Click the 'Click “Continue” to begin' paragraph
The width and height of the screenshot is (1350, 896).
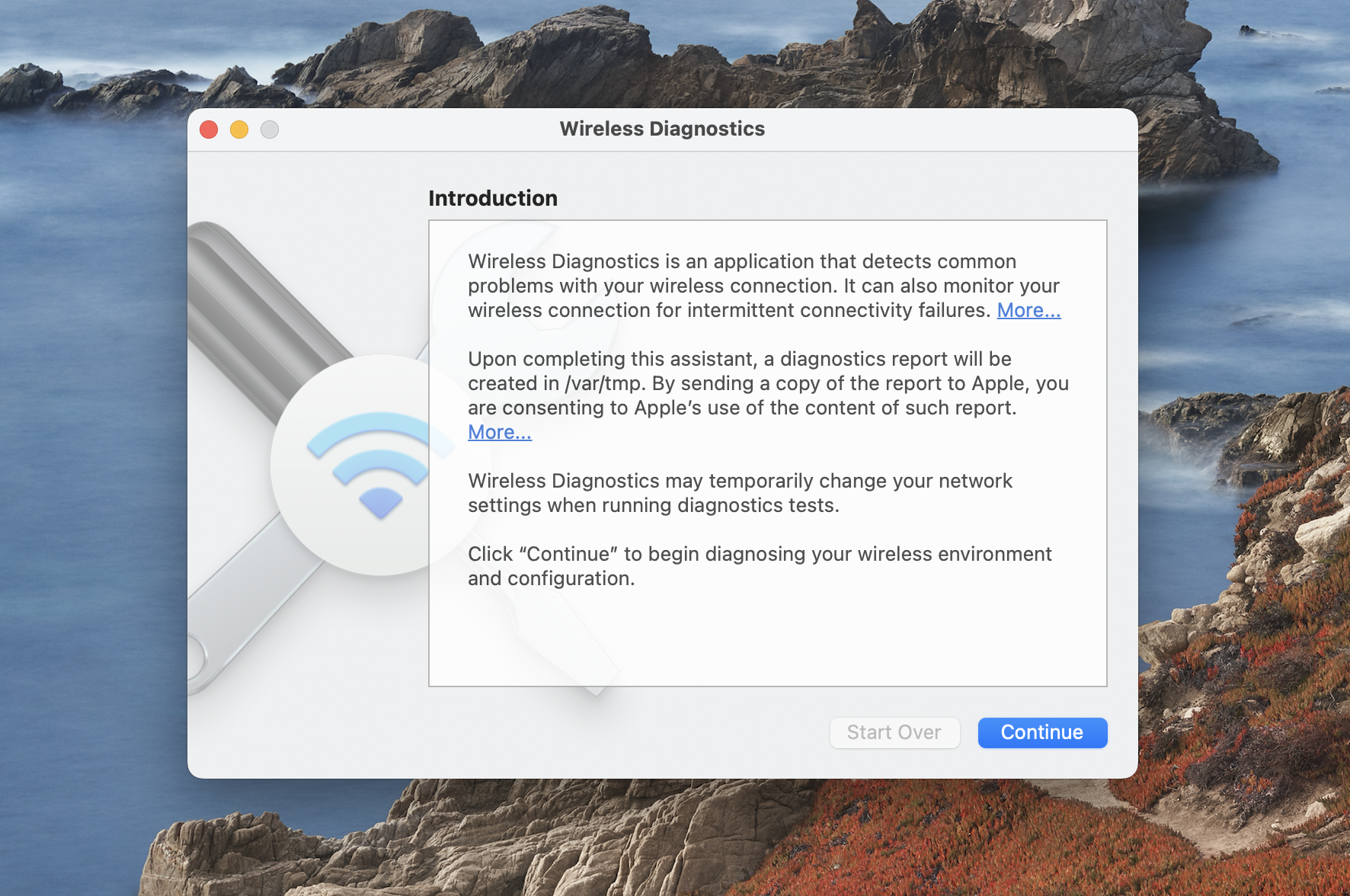click(x=760, y=566)
